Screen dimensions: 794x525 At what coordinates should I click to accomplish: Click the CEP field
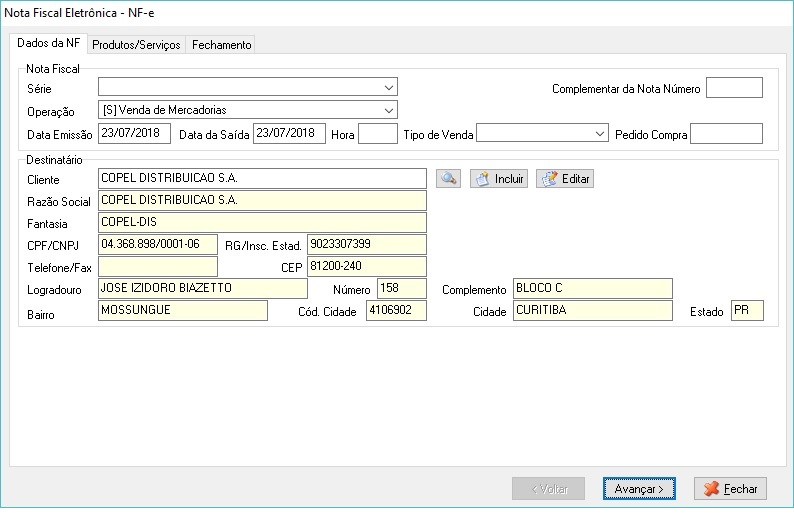pos(366,266)
